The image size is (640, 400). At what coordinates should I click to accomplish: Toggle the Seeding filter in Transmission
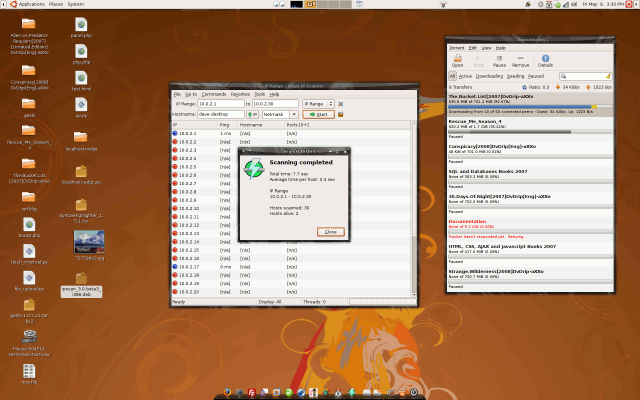click(515, 76)
